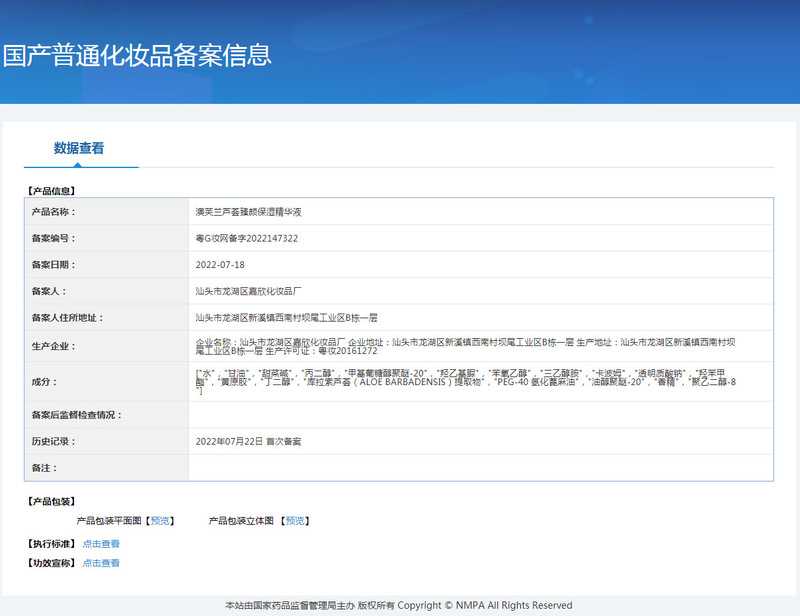Click the 【产品包装】 section heading
800x616 pixels.
[x=52, y=502]
